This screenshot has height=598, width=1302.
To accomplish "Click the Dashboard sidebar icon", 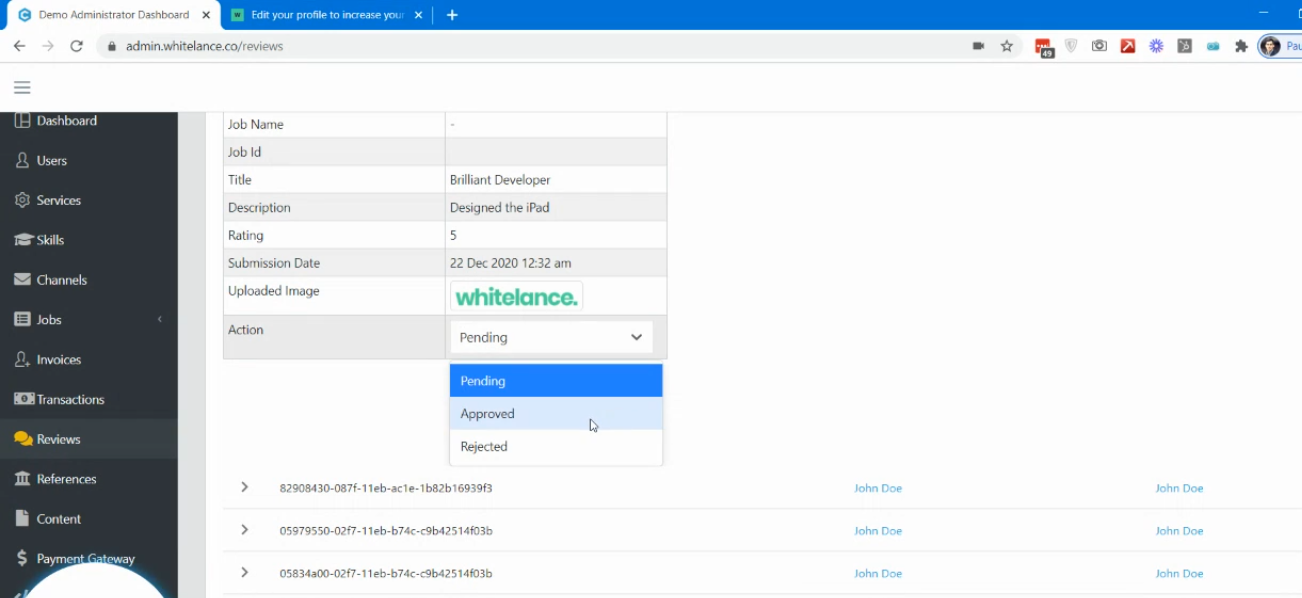I will (22, 121).
